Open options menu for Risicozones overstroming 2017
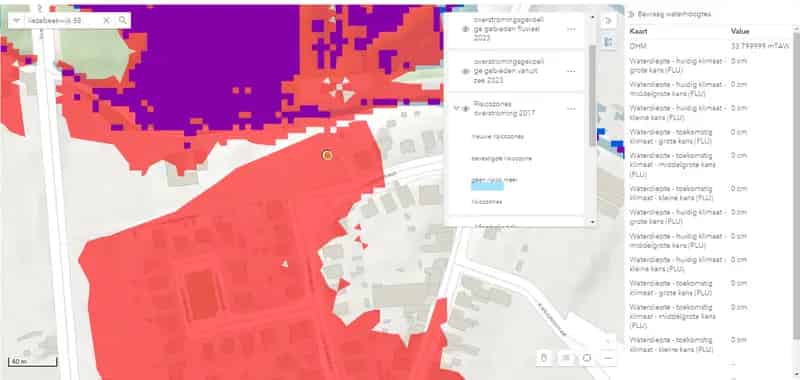The width and height of the screenshot is (800, 380). [x=571, y=109]
